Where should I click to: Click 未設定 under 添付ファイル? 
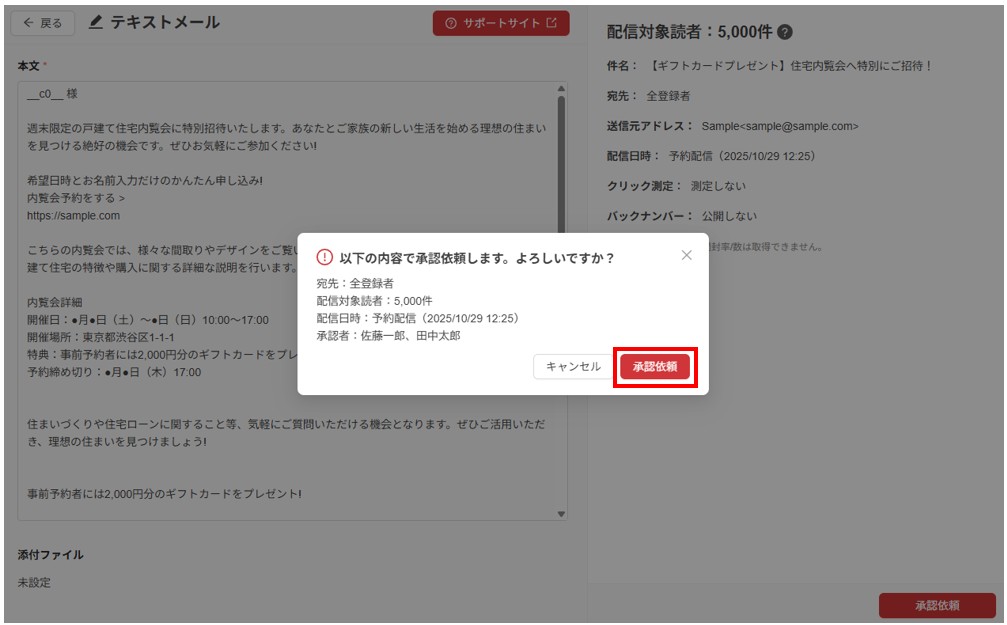pos(34,582)
